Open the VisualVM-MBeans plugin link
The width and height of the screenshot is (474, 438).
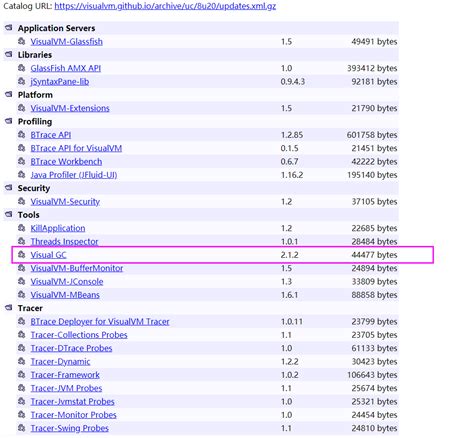65,295
